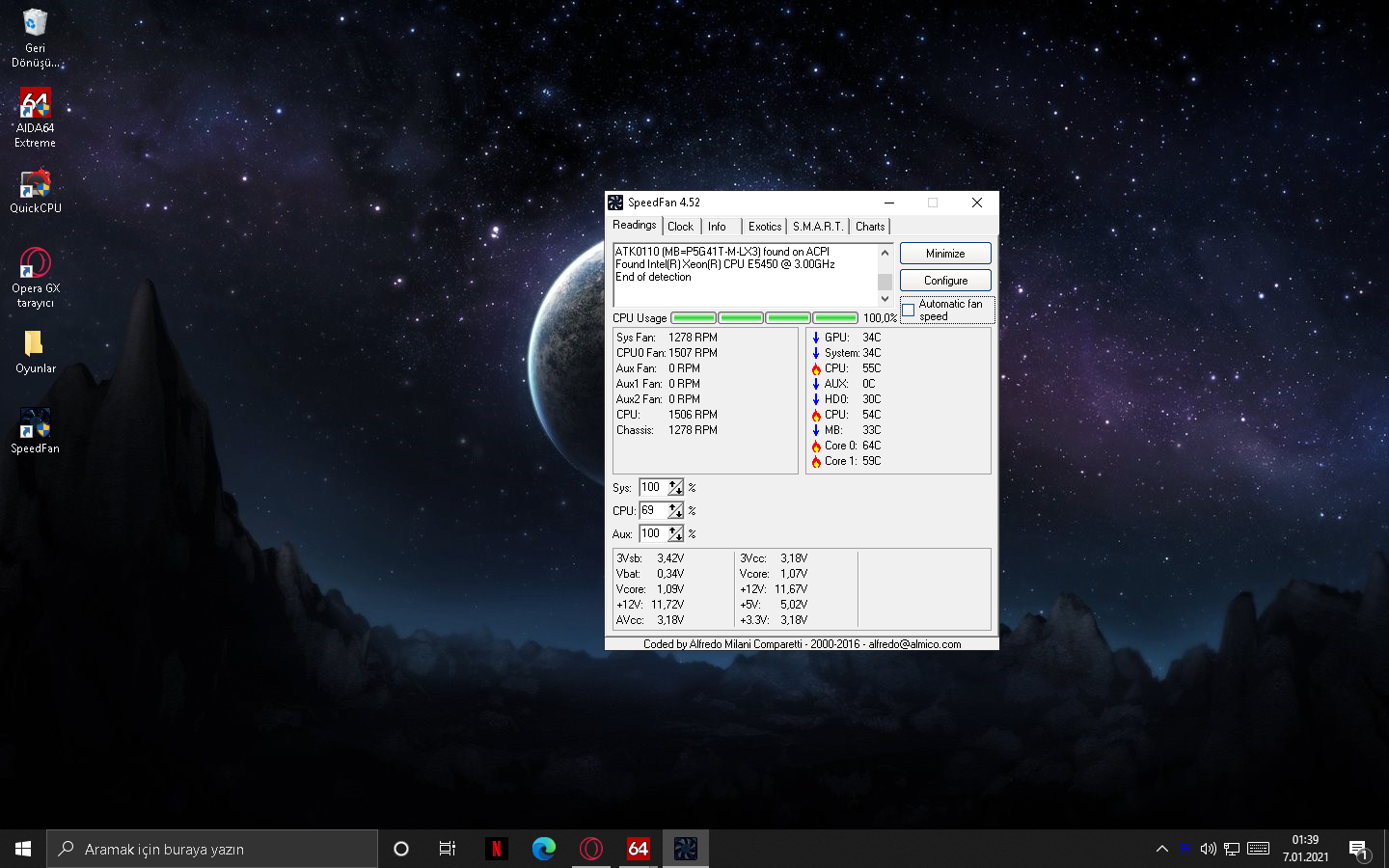Switch to the Charts tab
1389x868 pixels.
pos(869,227)
